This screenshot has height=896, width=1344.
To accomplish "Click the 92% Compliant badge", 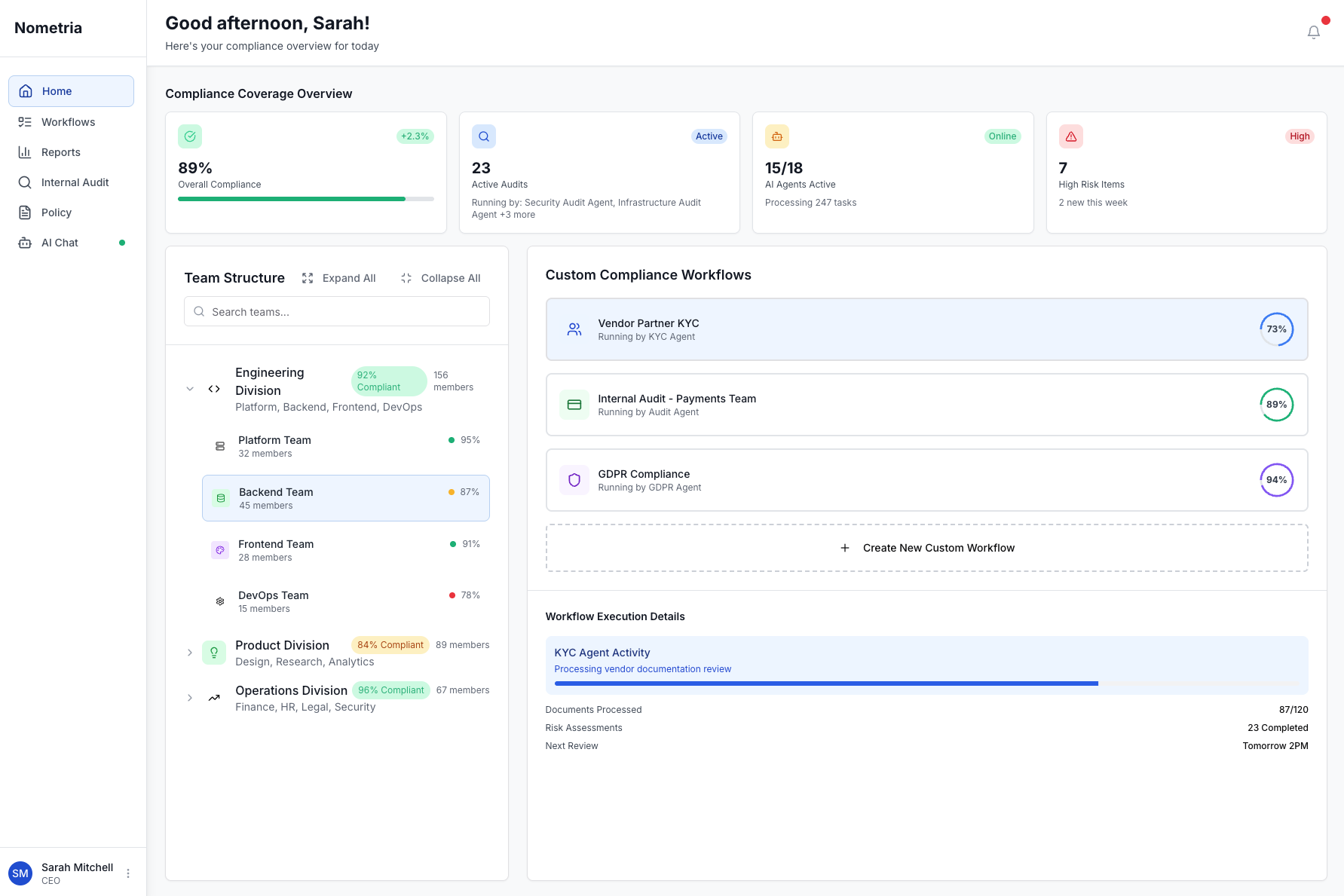I will click(389, 381).
